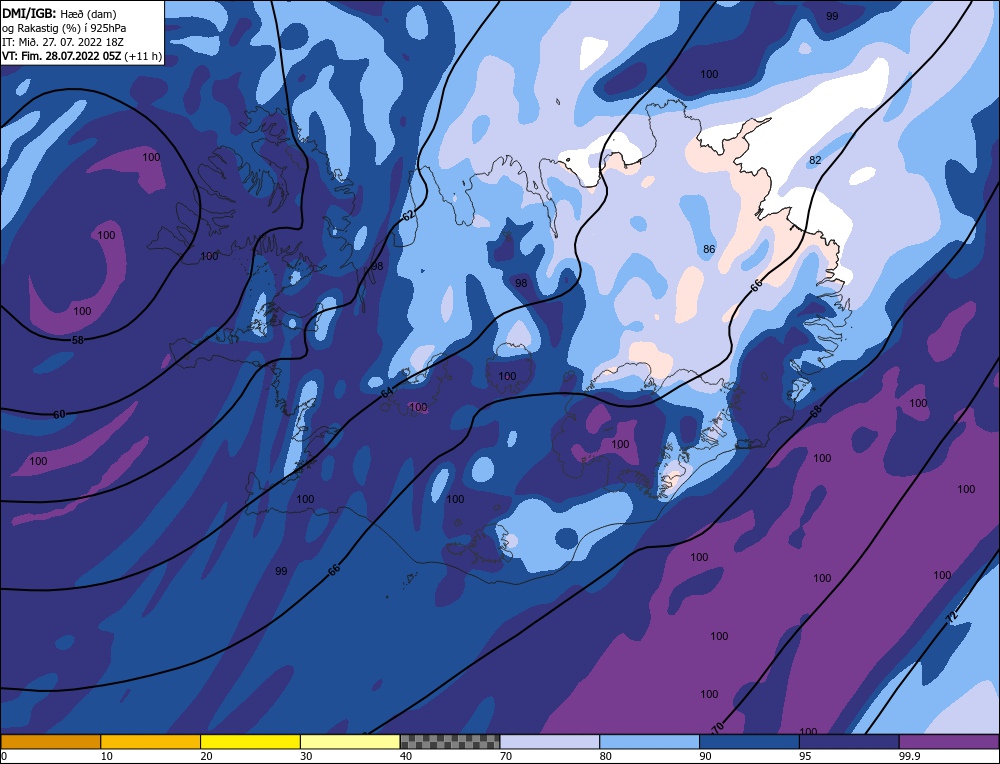Click the legend tick label '30'

click(306, 756)
